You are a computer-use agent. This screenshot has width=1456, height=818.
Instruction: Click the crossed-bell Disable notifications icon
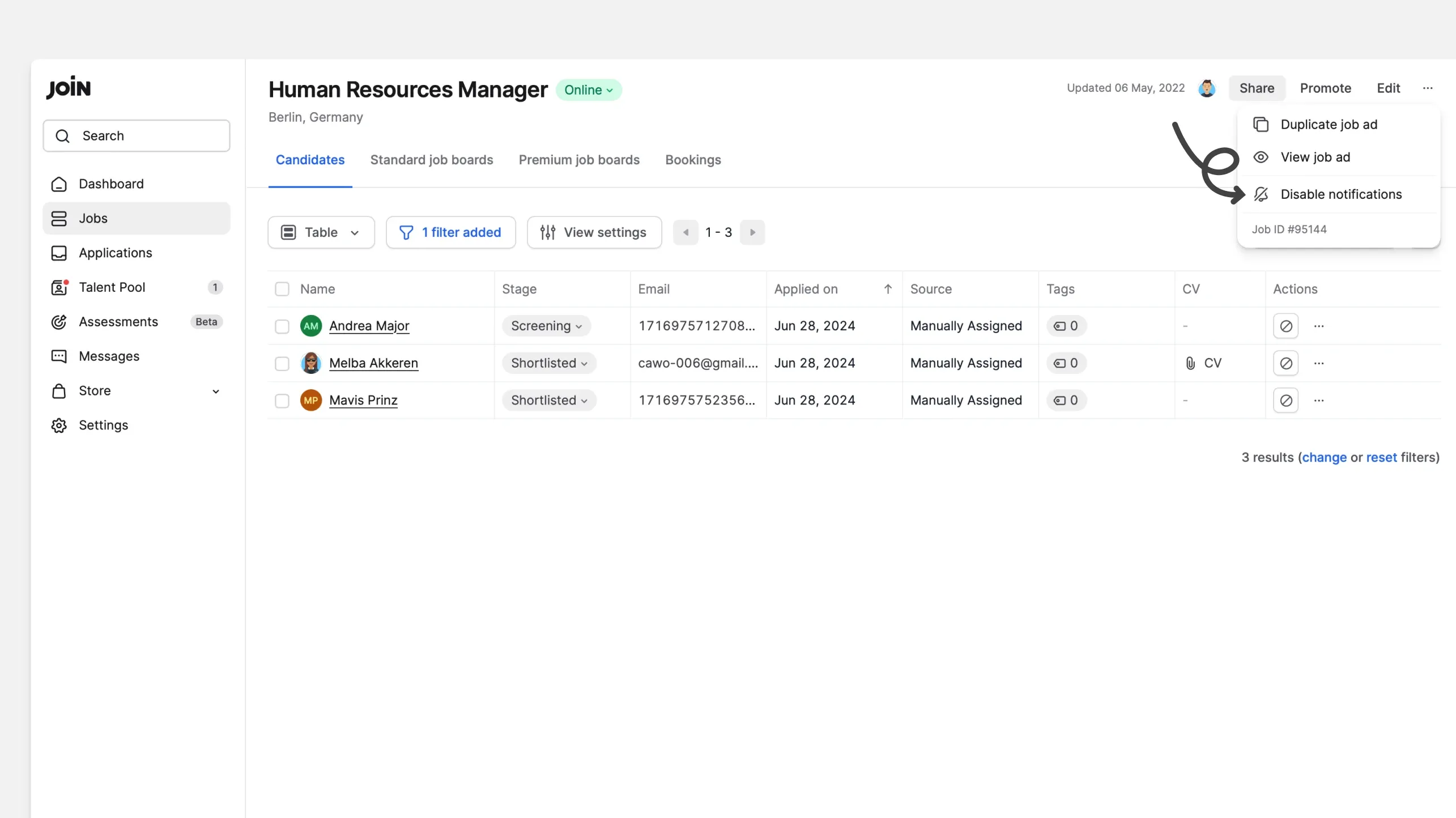pyautogui.click(x=1261, y=194)
